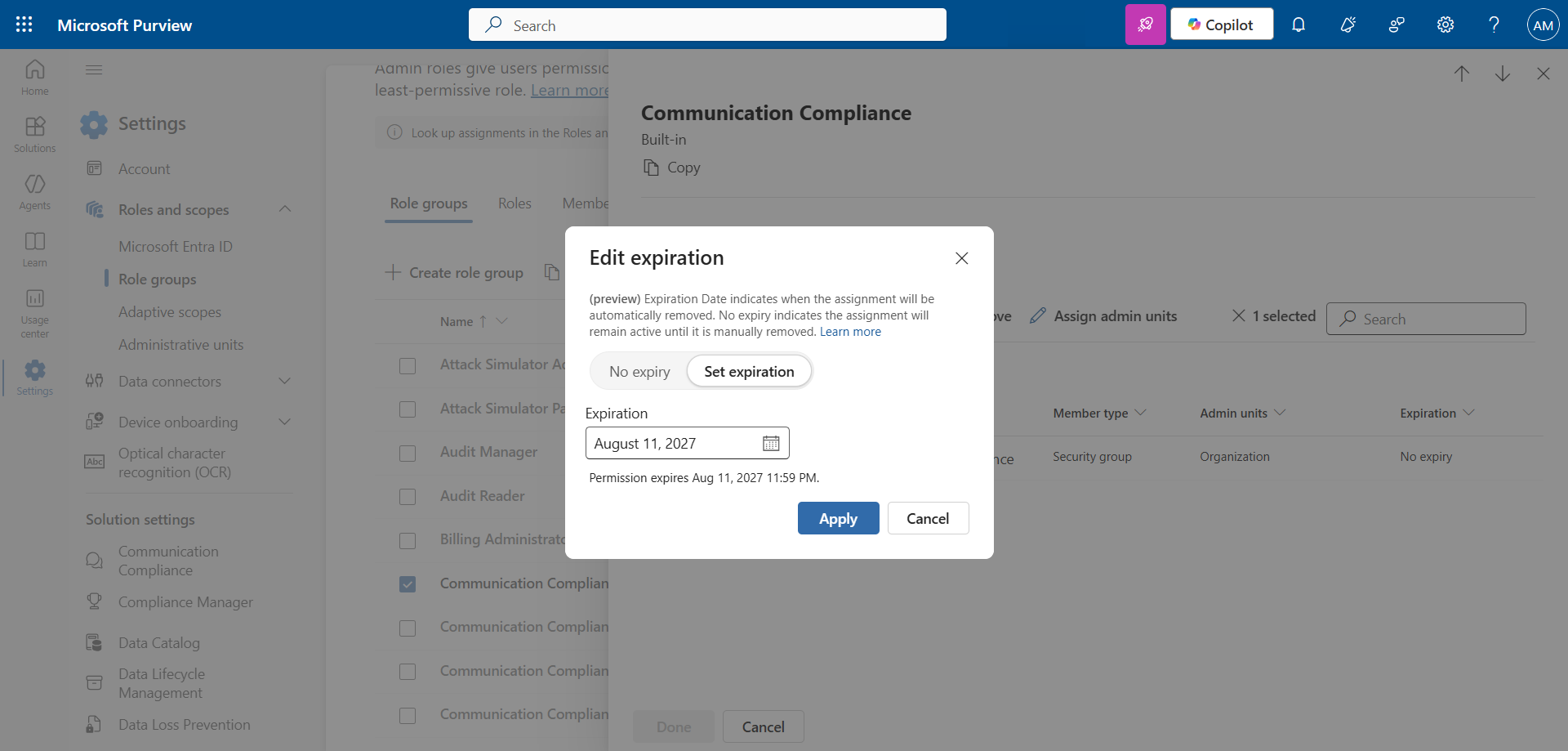
Task: Open the Member type column dropdown
Action: (1141, 413)
